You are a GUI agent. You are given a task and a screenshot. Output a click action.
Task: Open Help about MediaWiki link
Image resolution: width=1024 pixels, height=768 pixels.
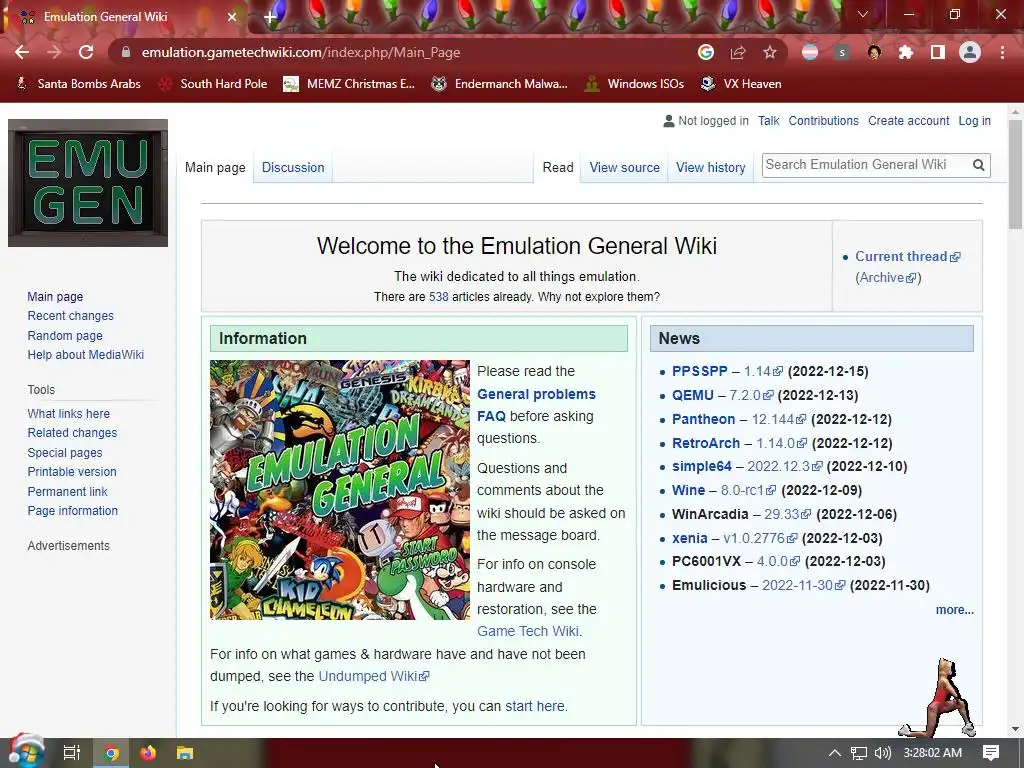pos(86,355)
